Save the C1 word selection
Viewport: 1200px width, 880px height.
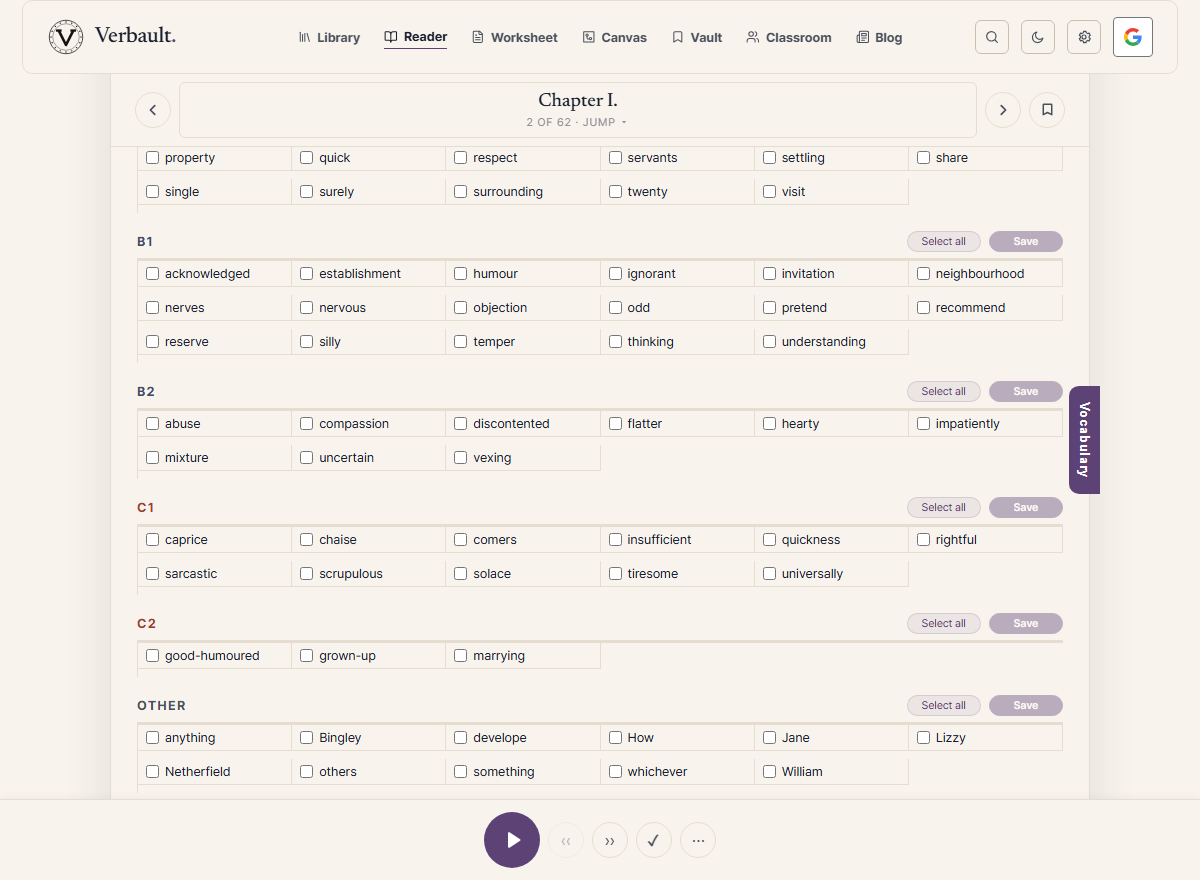1026,507
